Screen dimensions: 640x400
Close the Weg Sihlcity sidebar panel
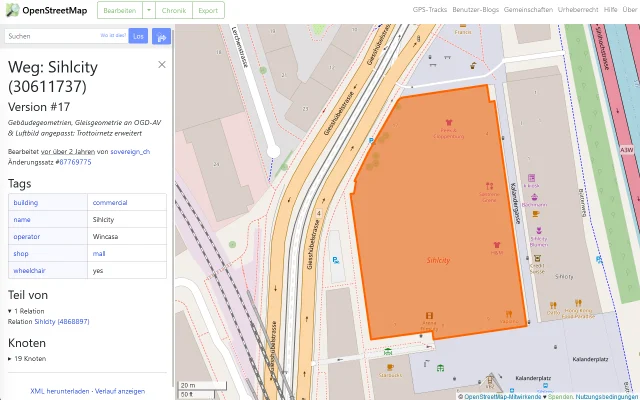(162, 64)
